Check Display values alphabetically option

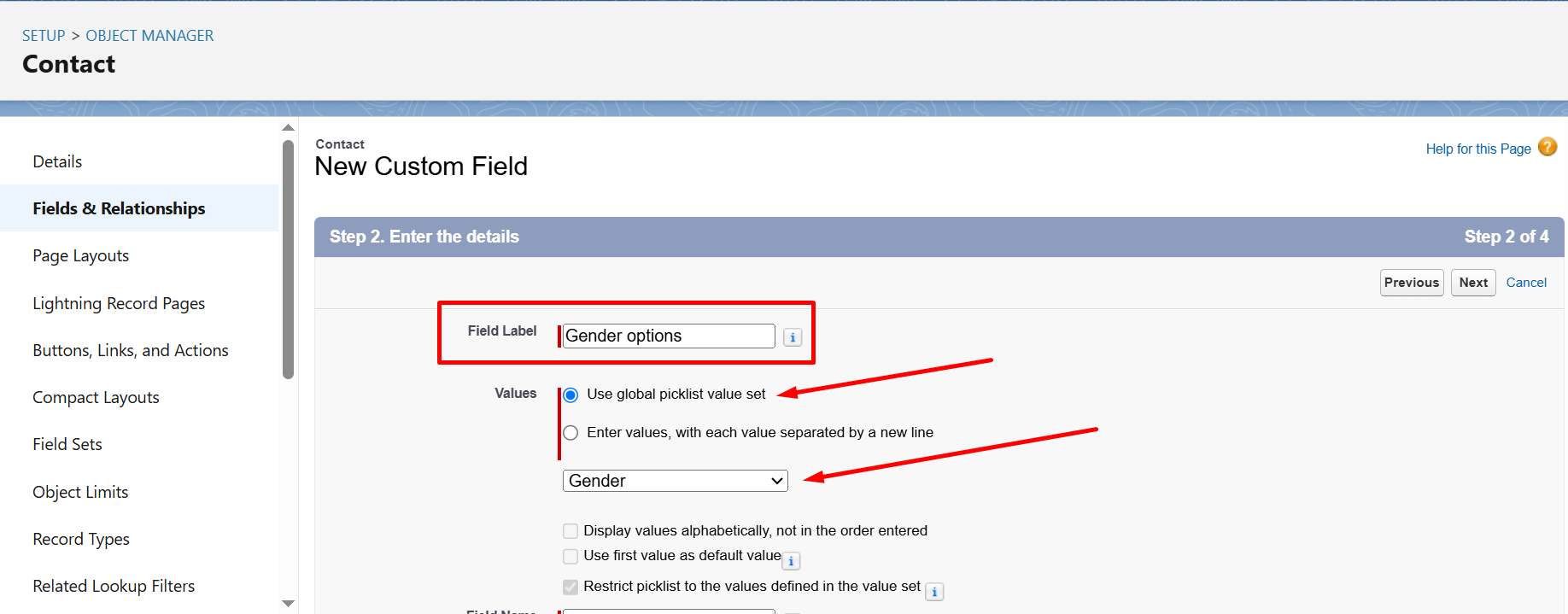[x=570, y=531]
